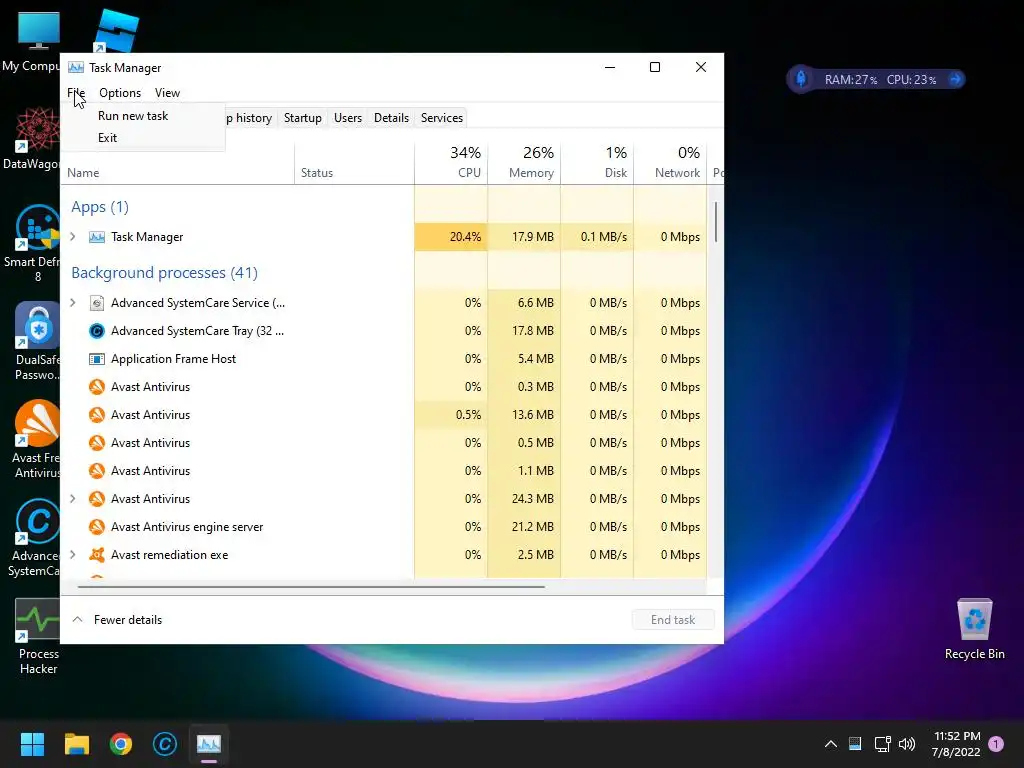Click the Task Manager taskbar icon
This screenshot has width=1024, height=768.
209,744
